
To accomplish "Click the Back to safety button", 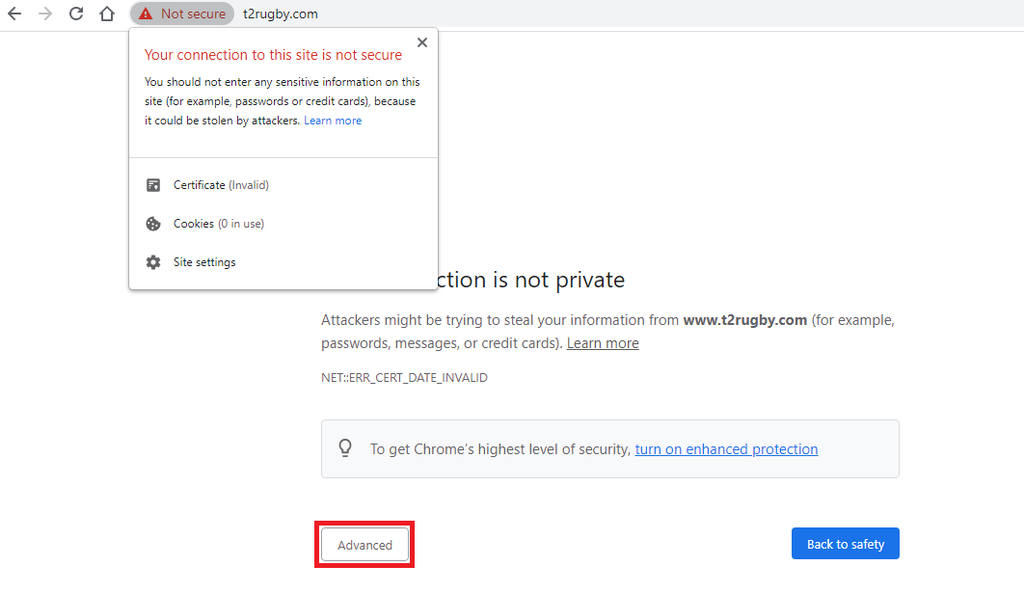I will coord(845,544).
